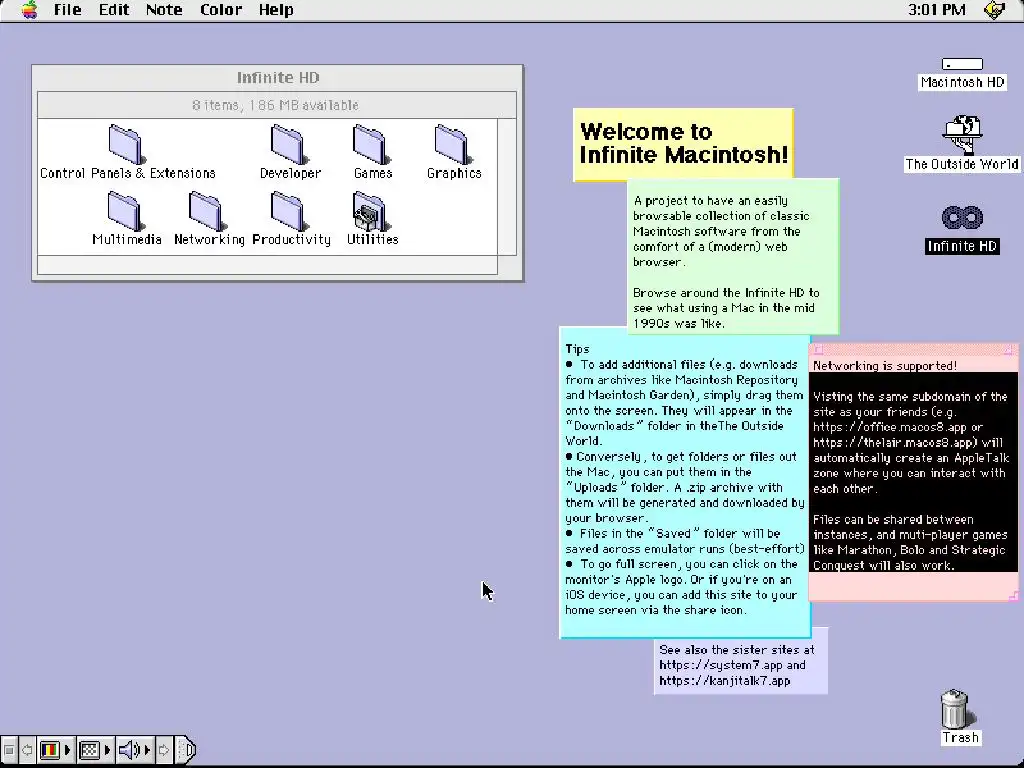
Task: Open the Help menu
Action: [276, 10]
